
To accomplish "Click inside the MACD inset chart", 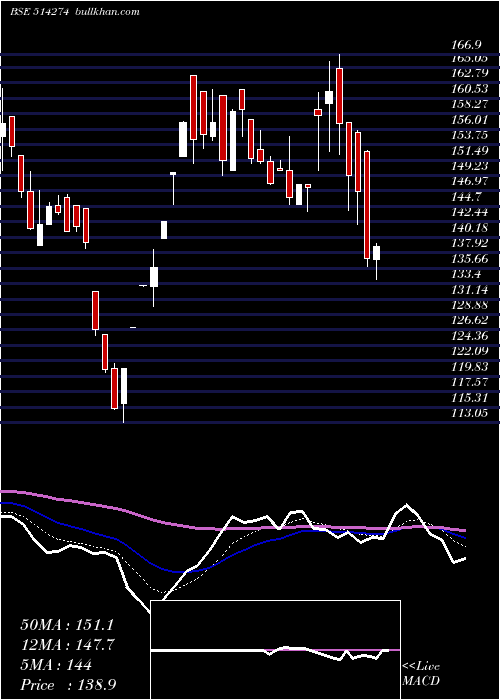I will click(x=275, y=650).
